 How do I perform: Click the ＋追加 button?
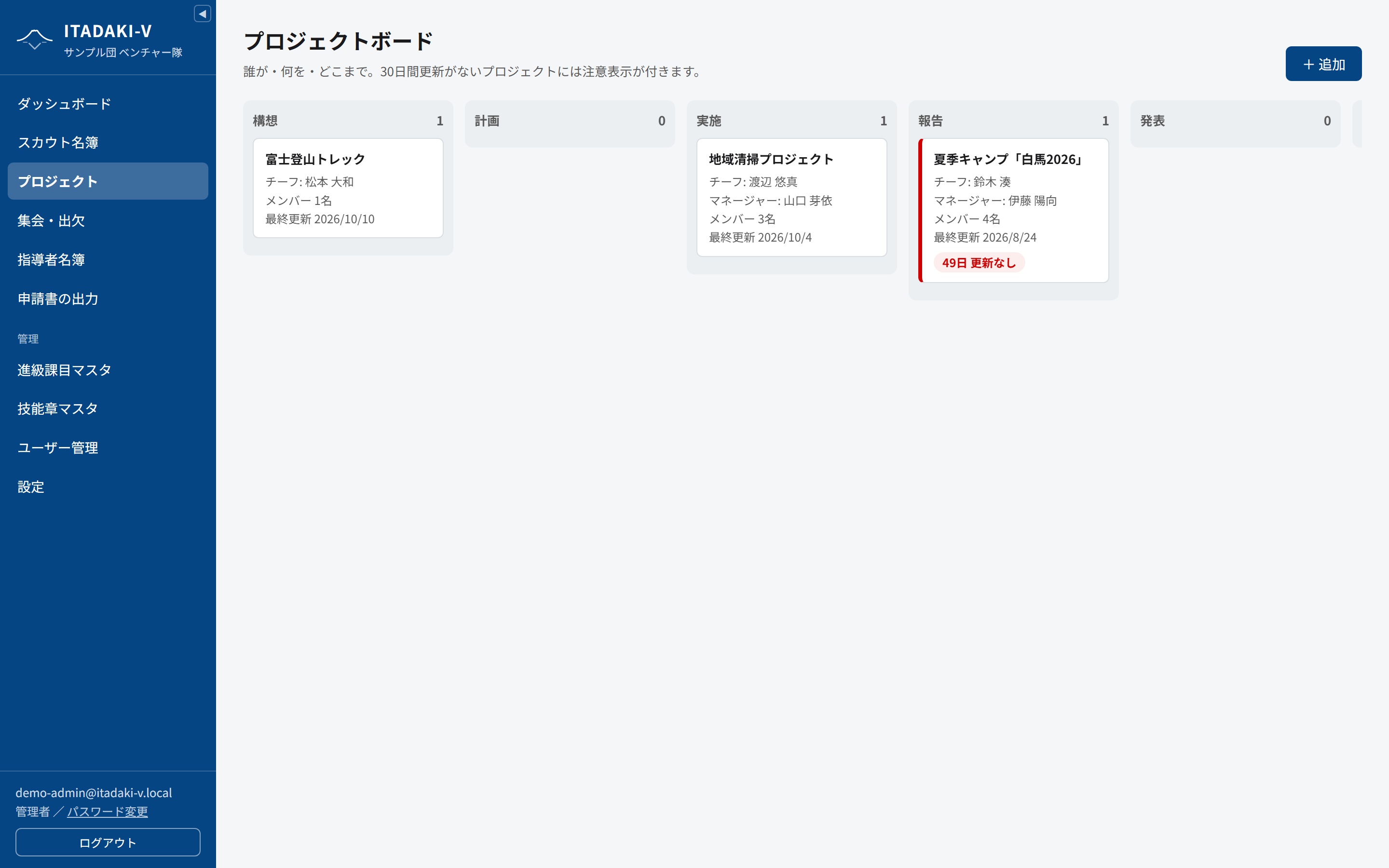(1323, 64)
